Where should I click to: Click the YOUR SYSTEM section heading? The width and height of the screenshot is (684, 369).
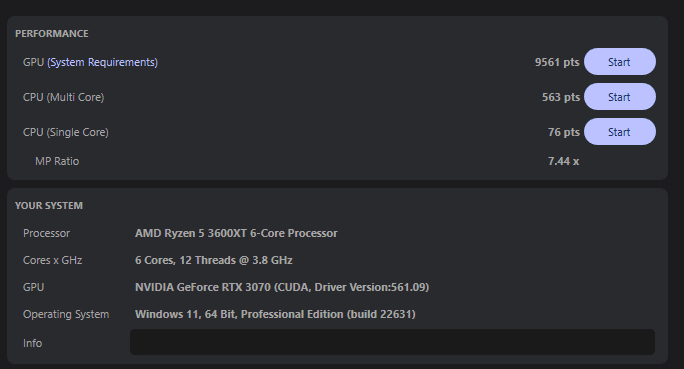(49, 205)
